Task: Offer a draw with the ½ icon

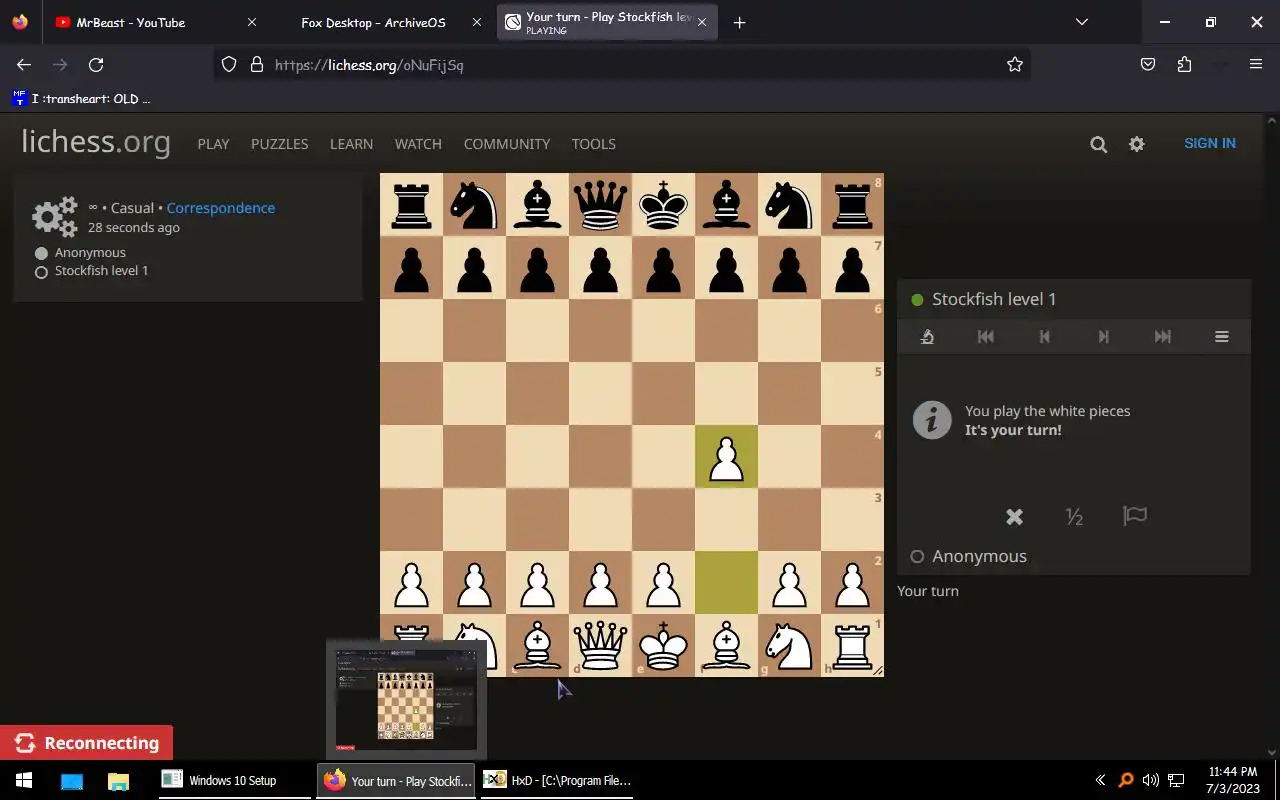Action: click(1074, 516)
